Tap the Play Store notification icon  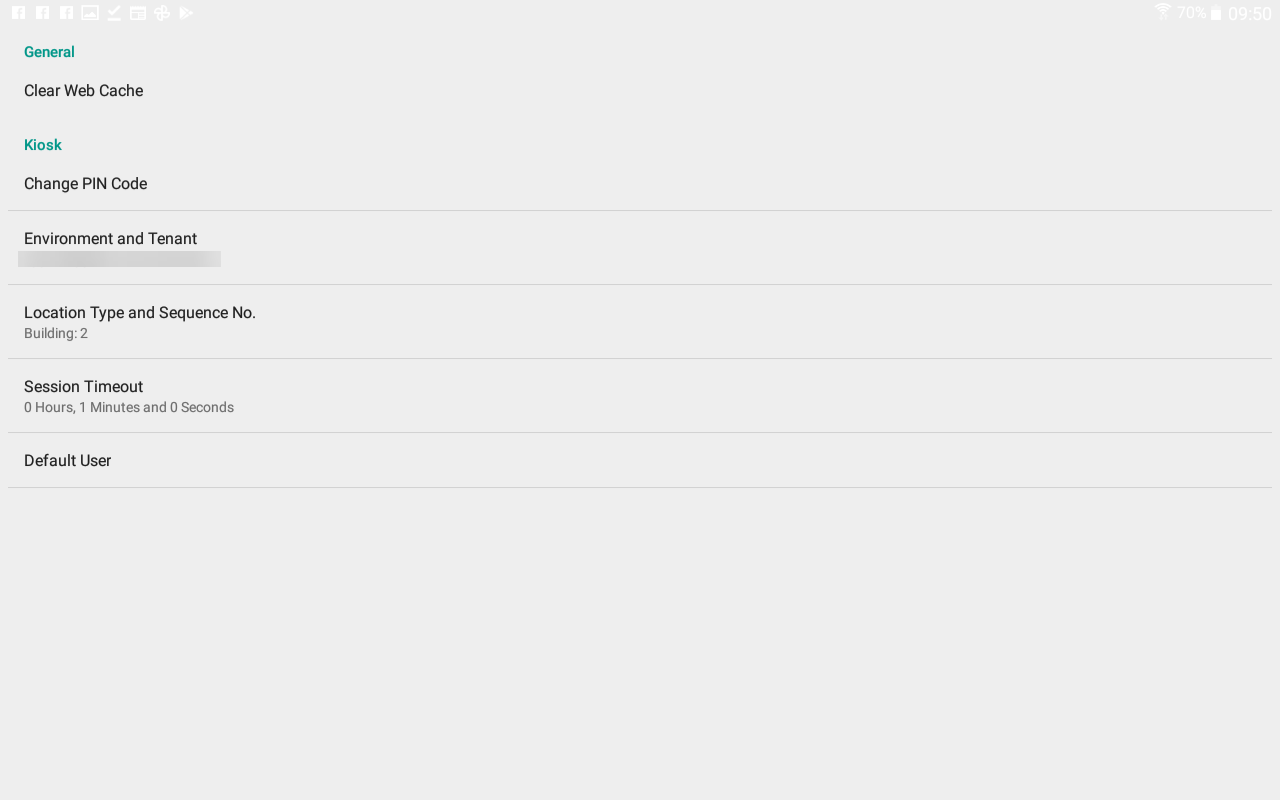[186, 13]
